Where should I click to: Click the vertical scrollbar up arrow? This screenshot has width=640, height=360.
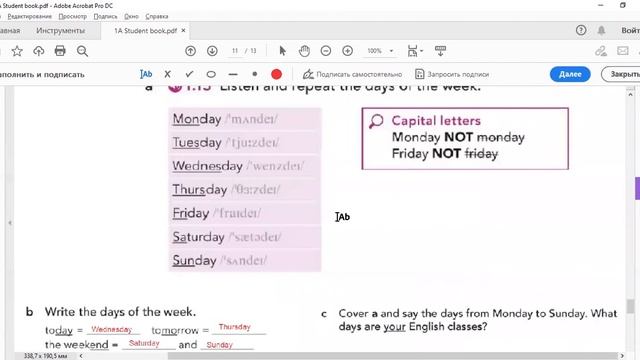pyautogui.click(x=631, y=94)
